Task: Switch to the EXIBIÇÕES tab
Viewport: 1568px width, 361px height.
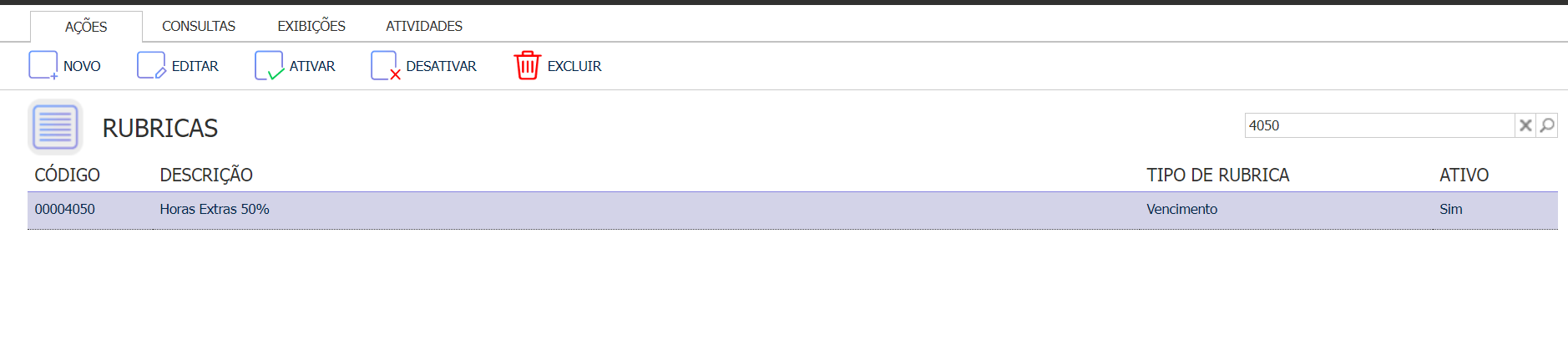Action: pos(311,26)
